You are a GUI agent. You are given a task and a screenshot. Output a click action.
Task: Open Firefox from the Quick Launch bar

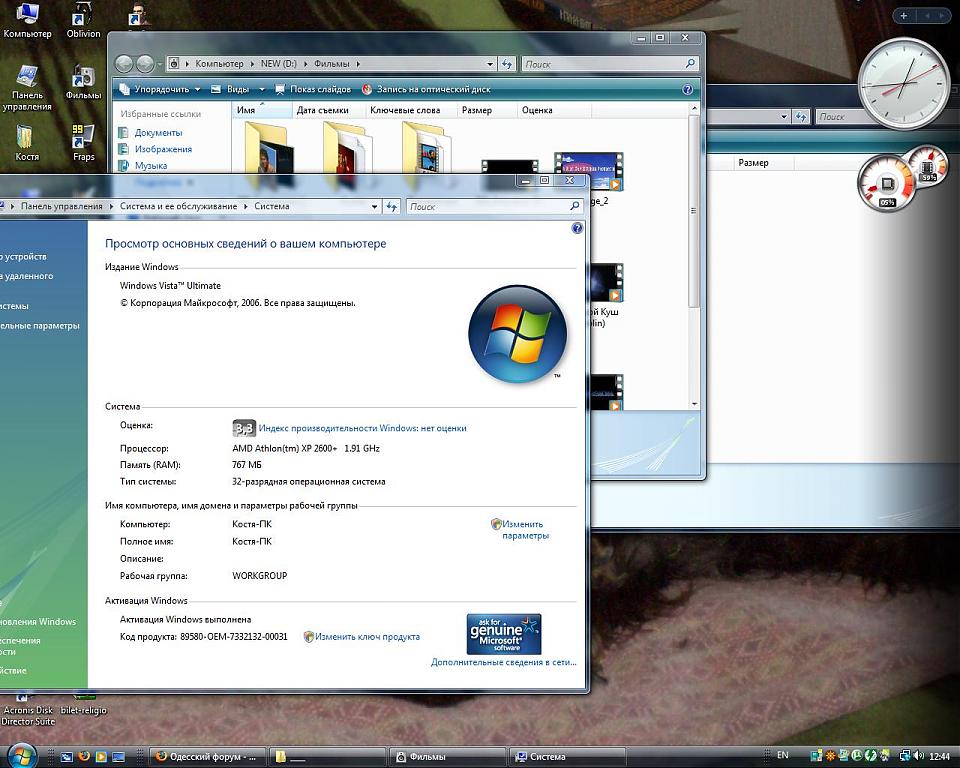pyautogui.click(x=84, y=756)
